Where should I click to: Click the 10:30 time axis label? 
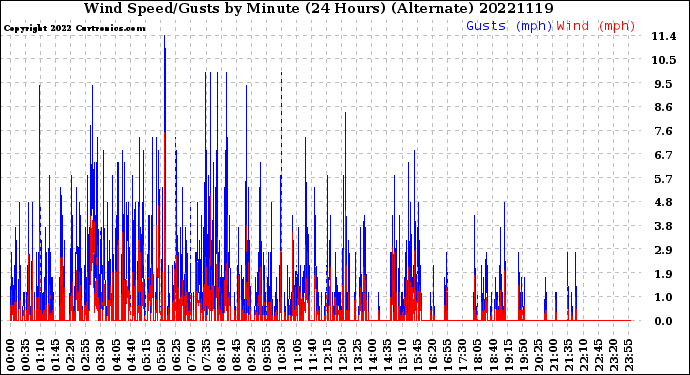pos(281,354)
